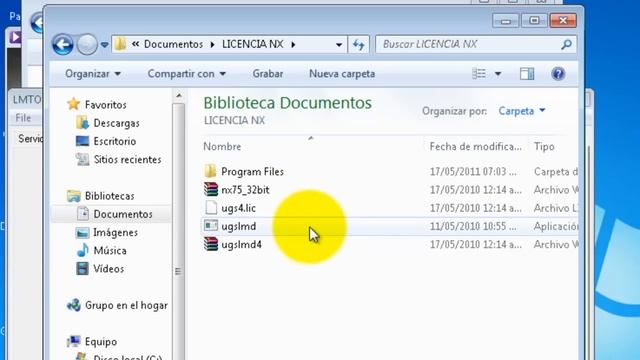Select Grupo en el hogar
This screenshot has height=360, width=640.
point(126,305)
